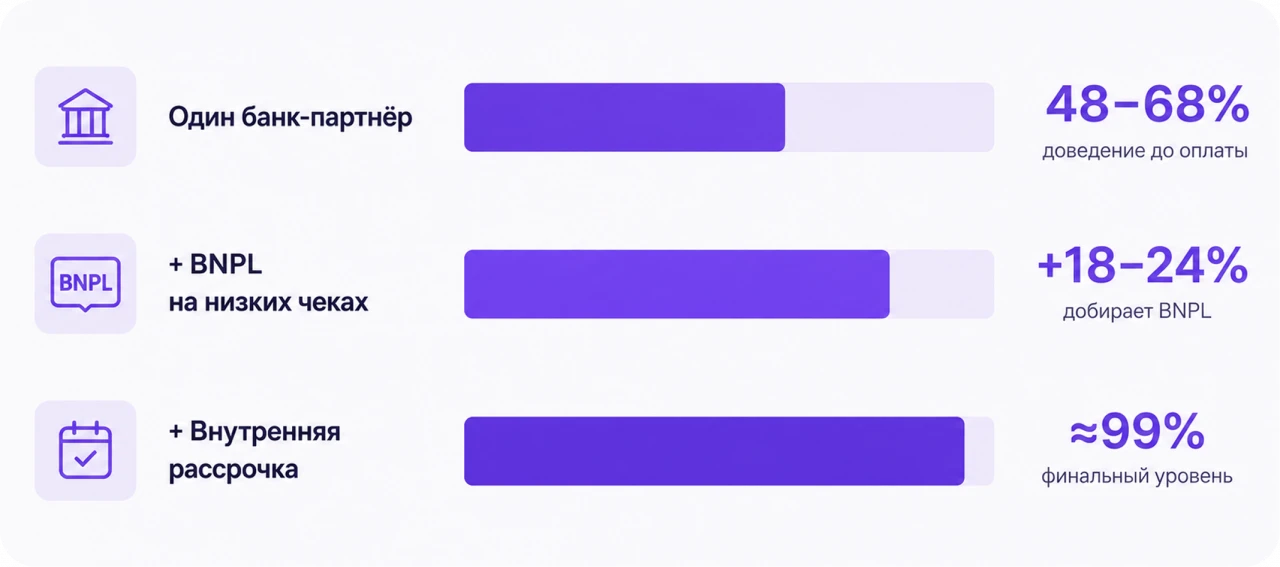Viewport: 1280px width, 567px height.
Task: Select the "+ Внутренняя рассрочка" label
Action: click(x=254, y=450)
